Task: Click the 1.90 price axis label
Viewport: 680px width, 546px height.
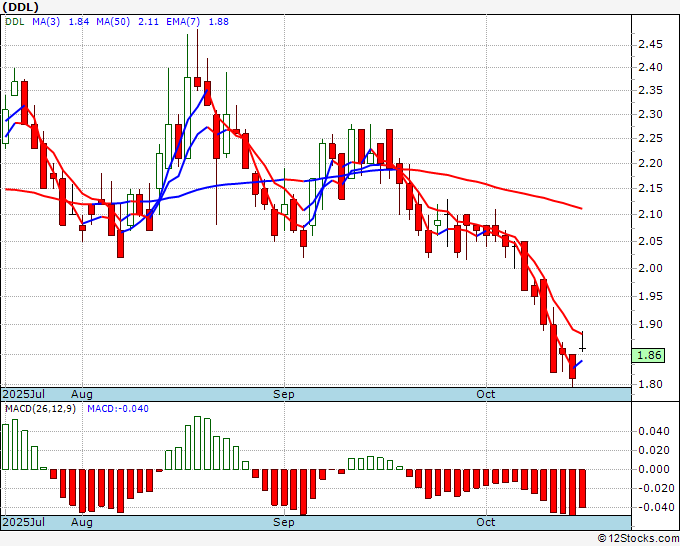Action: (x=650, y=324)
